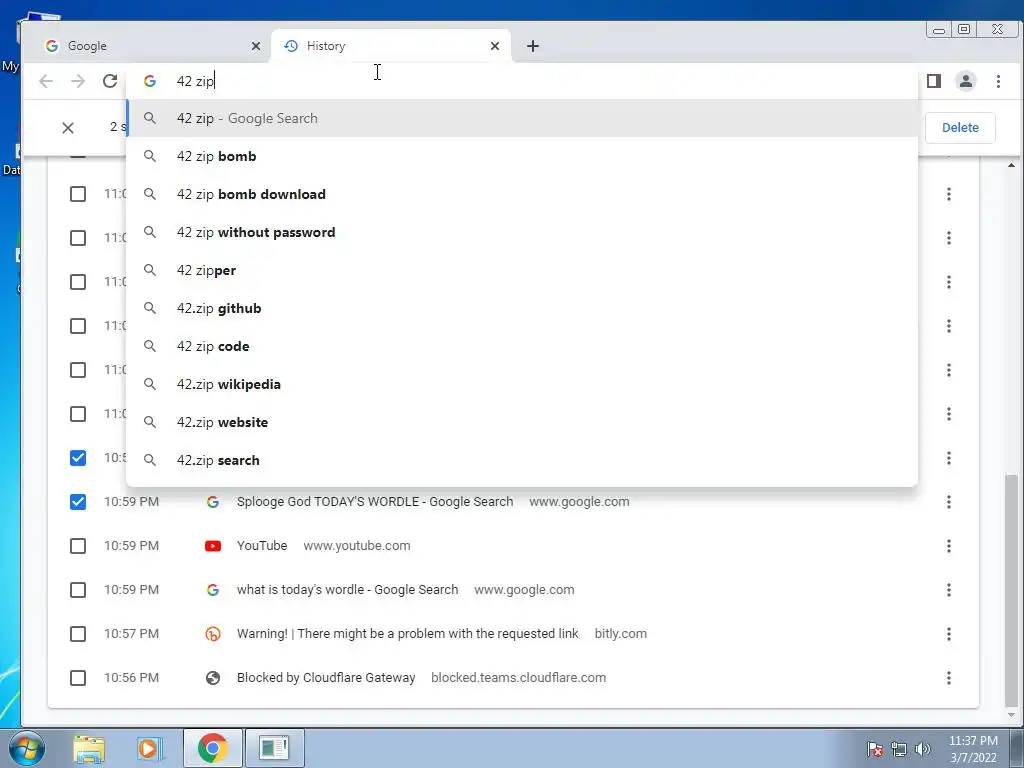Viewport: 1024px width, 768px height.
Task: Open the Windows Start menu
Action: [x=27, y=748]
